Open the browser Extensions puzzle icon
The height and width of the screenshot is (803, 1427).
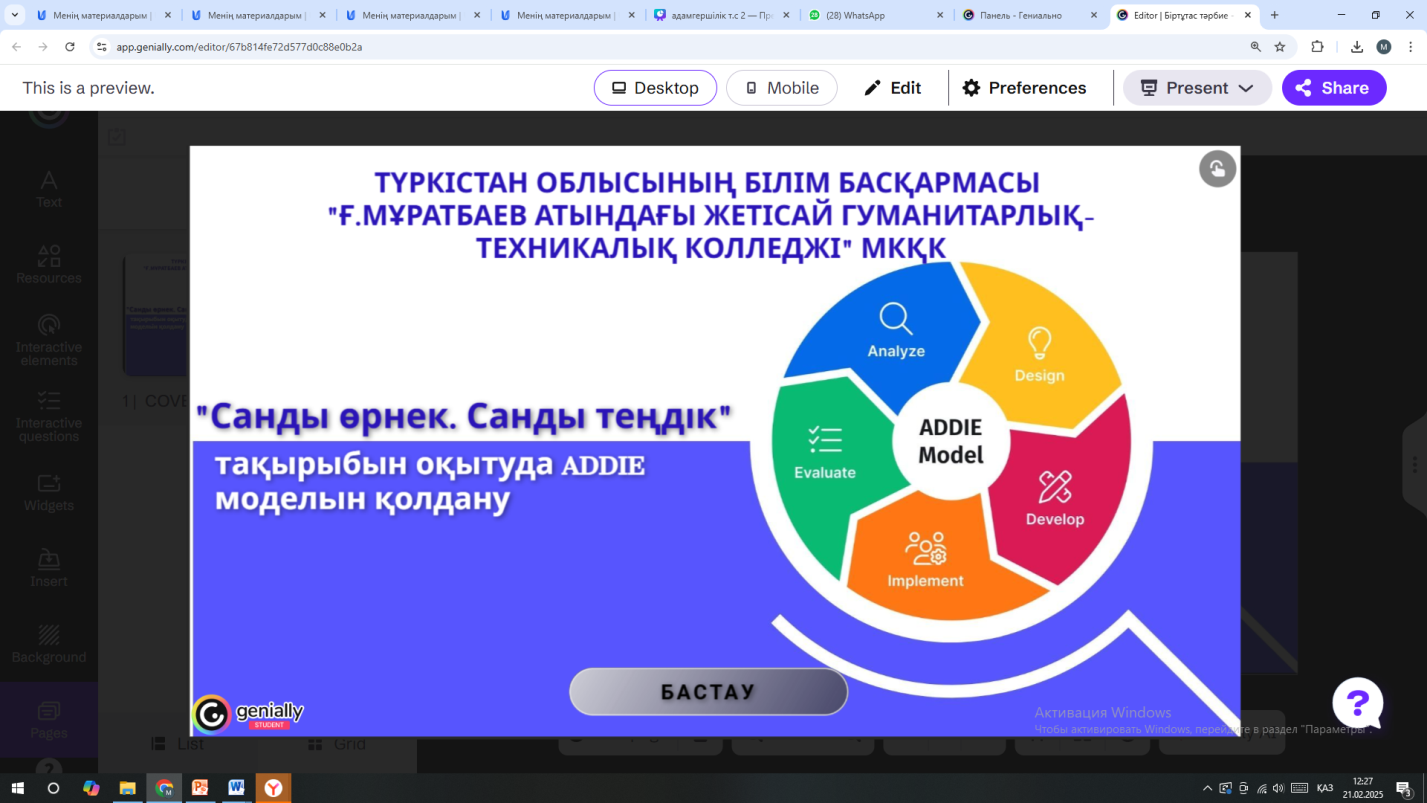(x=1317, y=47)
